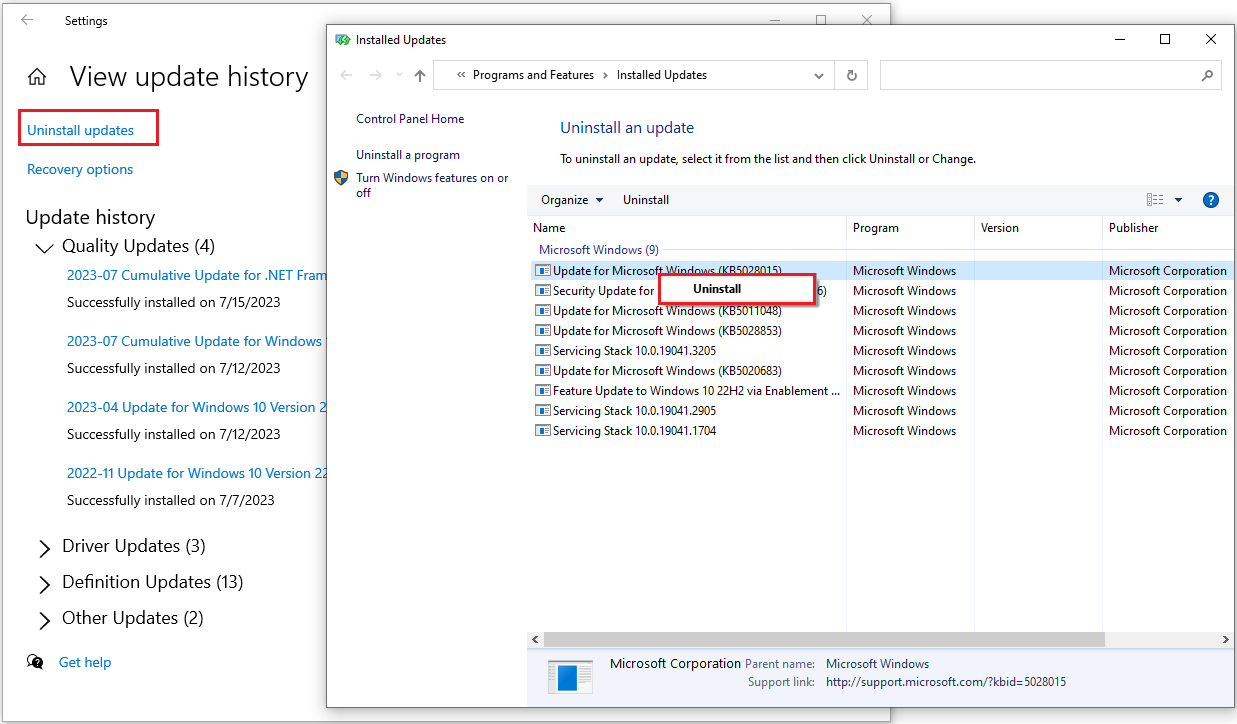Click the Windows features shield icon
The image size is (1237, 724).
341,178
